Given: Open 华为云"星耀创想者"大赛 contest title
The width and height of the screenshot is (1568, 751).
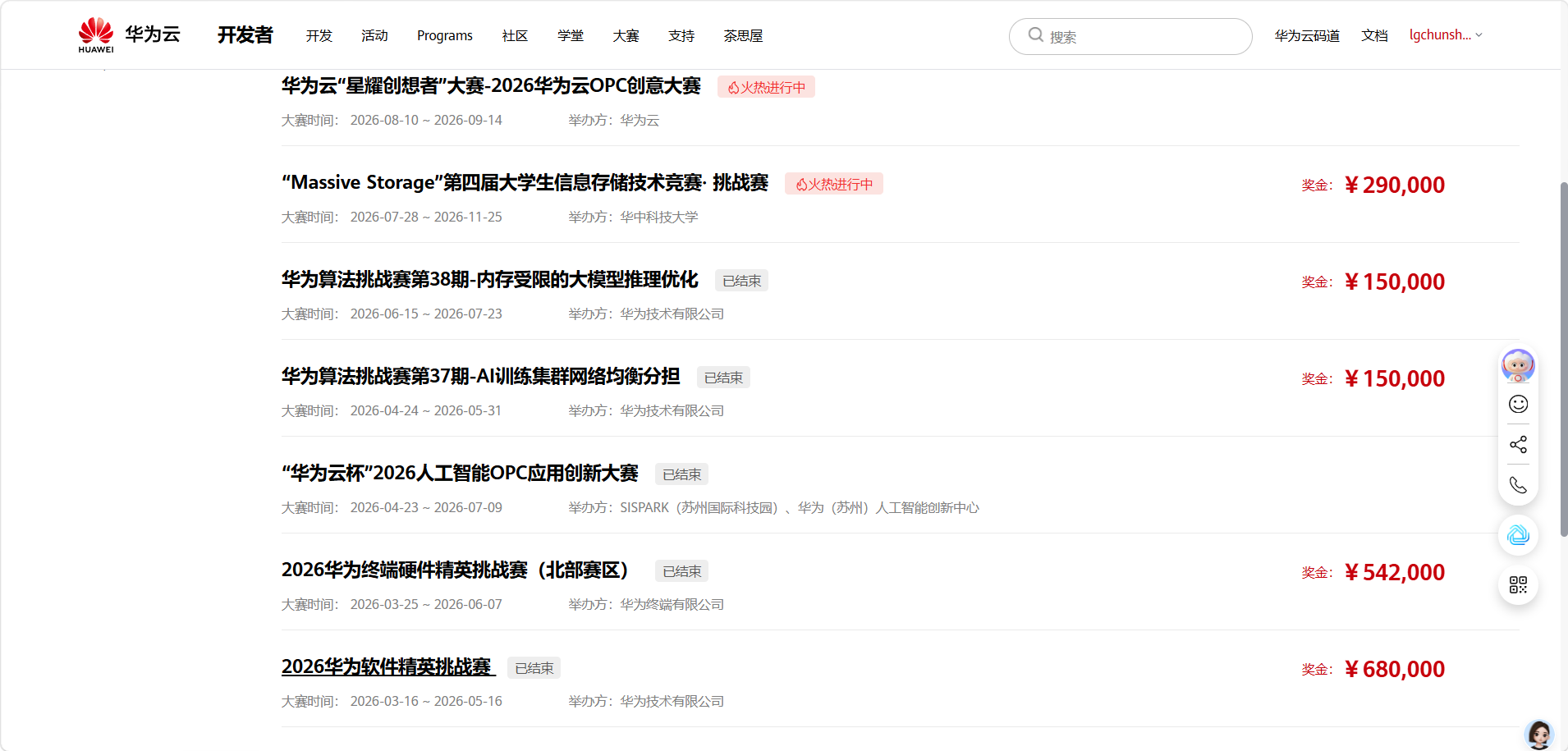Looking at the screenshot, I should tap(491, 85).
